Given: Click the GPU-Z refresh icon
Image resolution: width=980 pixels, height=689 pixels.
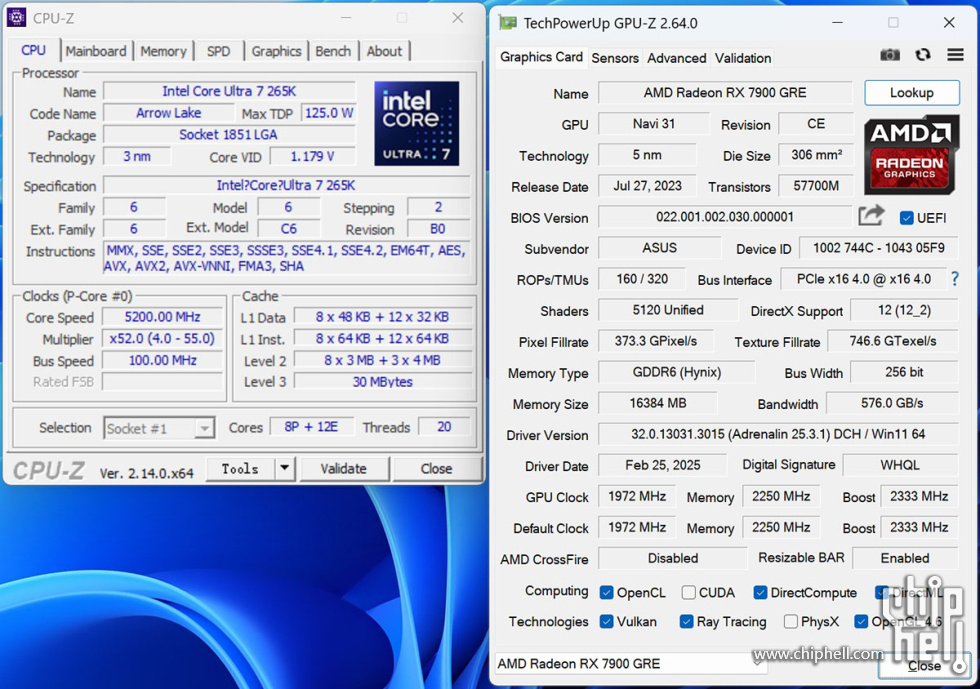Looking at the screenshot, I should tap(922, 55).
